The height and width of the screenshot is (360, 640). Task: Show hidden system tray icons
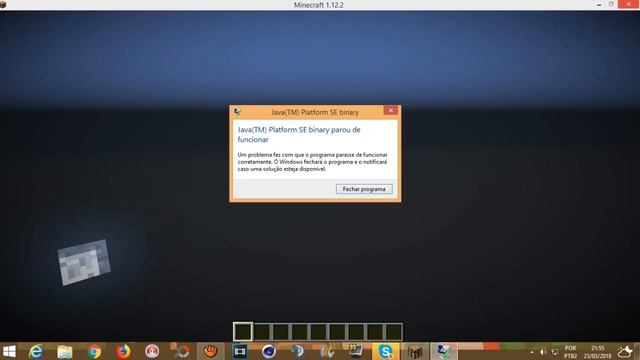[x=532, y=352]
